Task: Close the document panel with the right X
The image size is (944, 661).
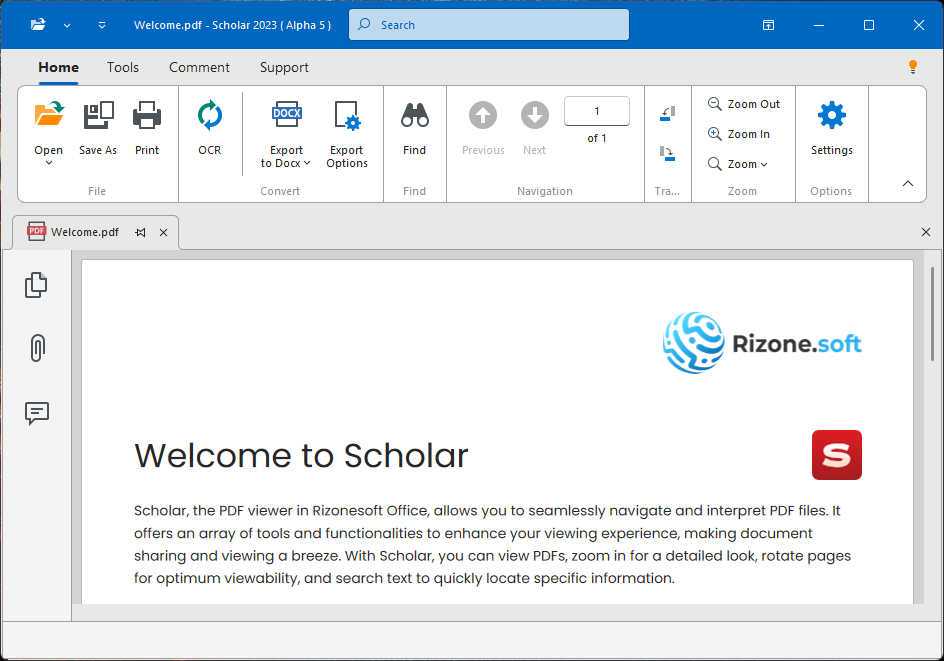Action: point(926,232)
